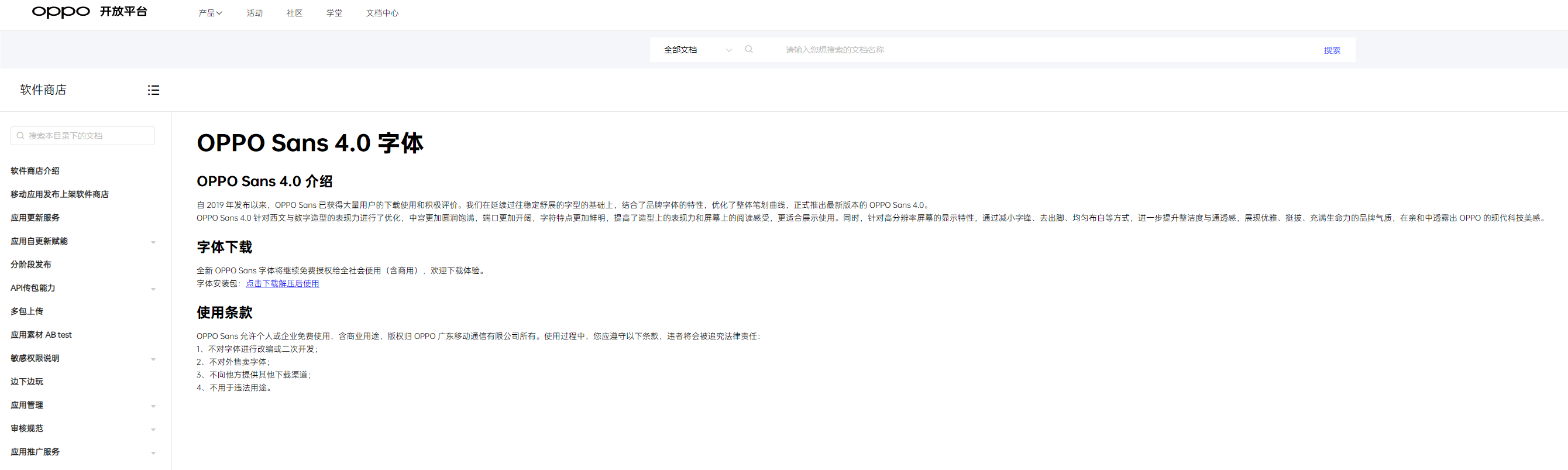
Task: Select 应用更新服务 in the sidebar
Action: (35, 218)
